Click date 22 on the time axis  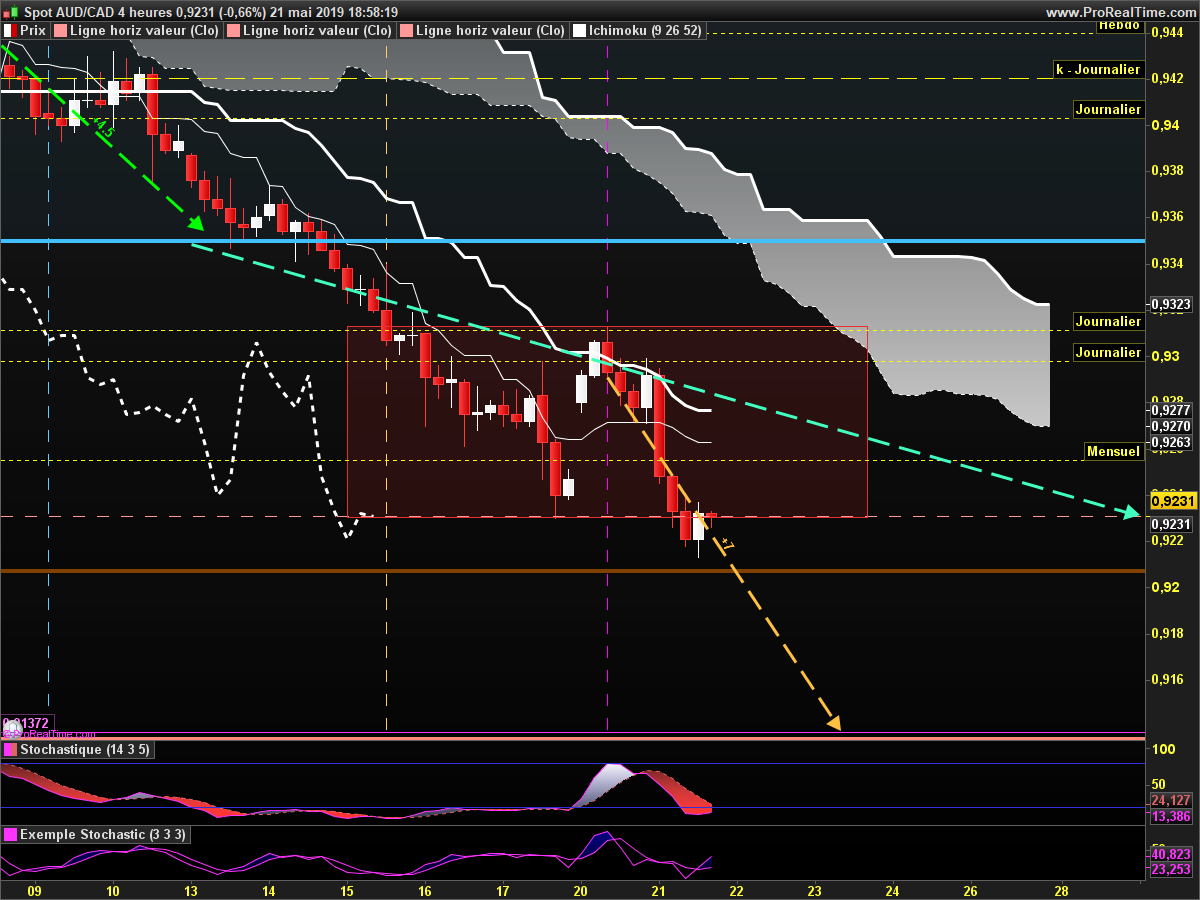click(x=737, y=890)
